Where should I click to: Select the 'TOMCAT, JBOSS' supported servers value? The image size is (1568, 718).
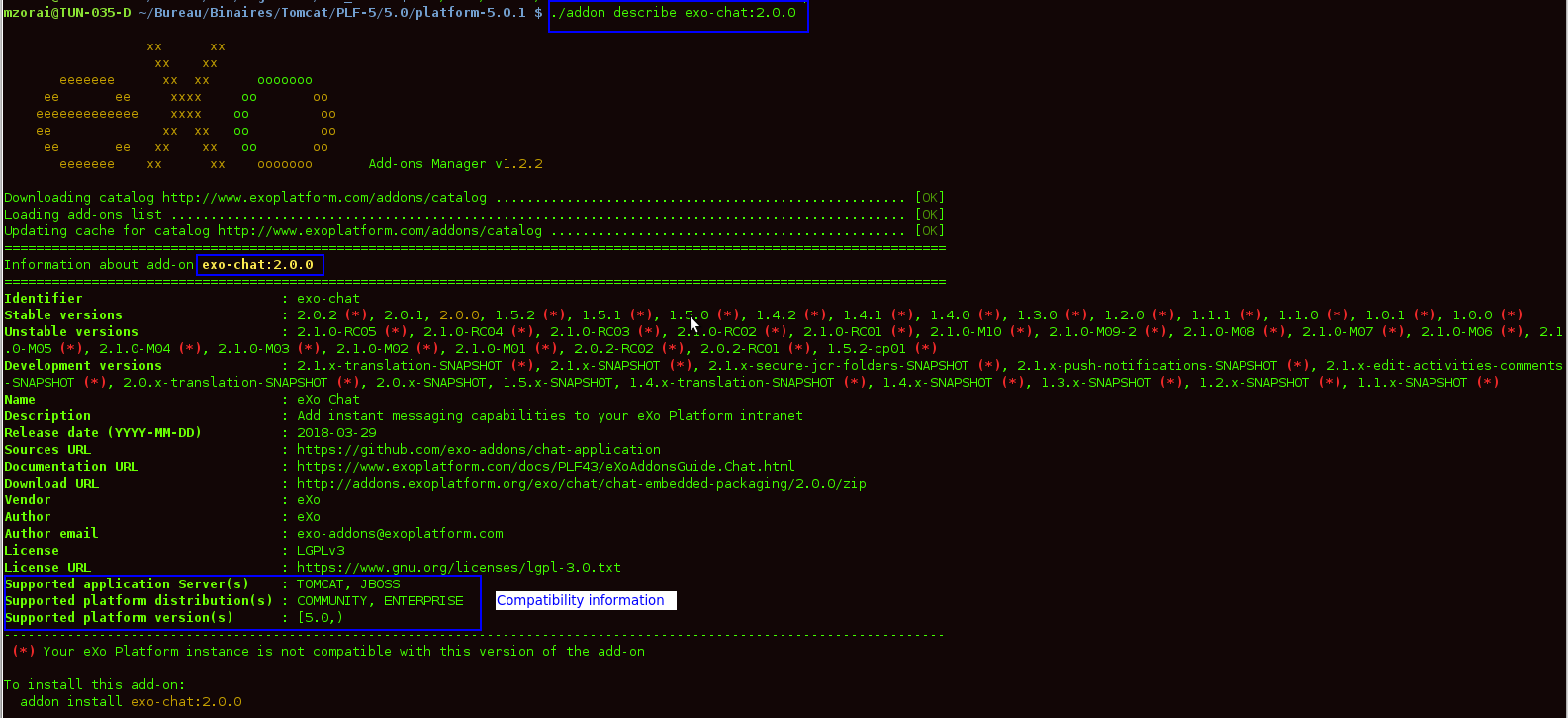[x=348, y=583]
